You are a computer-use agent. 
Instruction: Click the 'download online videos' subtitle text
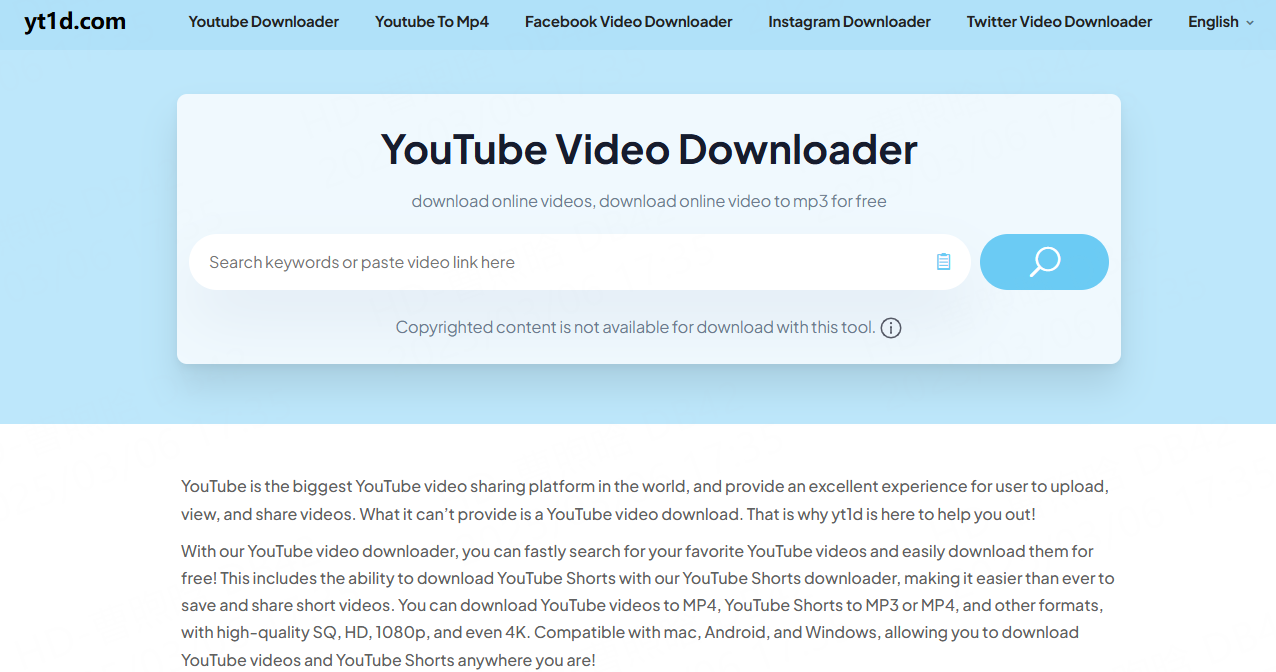[649, 201]
